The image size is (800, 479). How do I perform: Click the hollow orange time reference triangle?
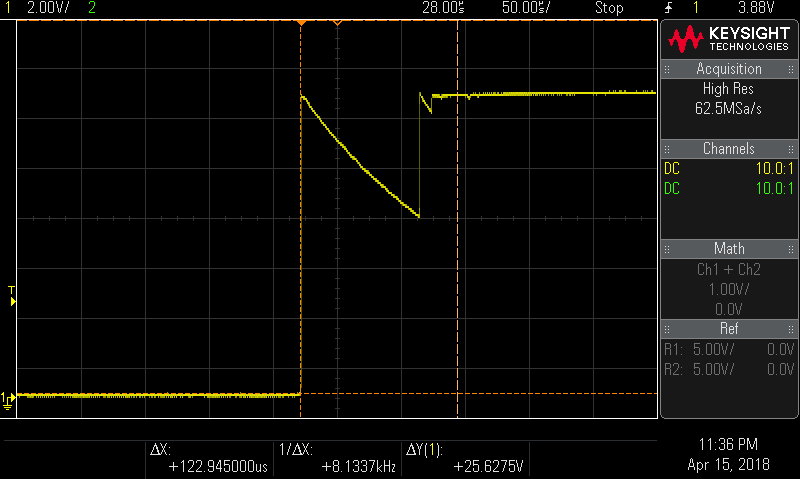coord(338,22)
